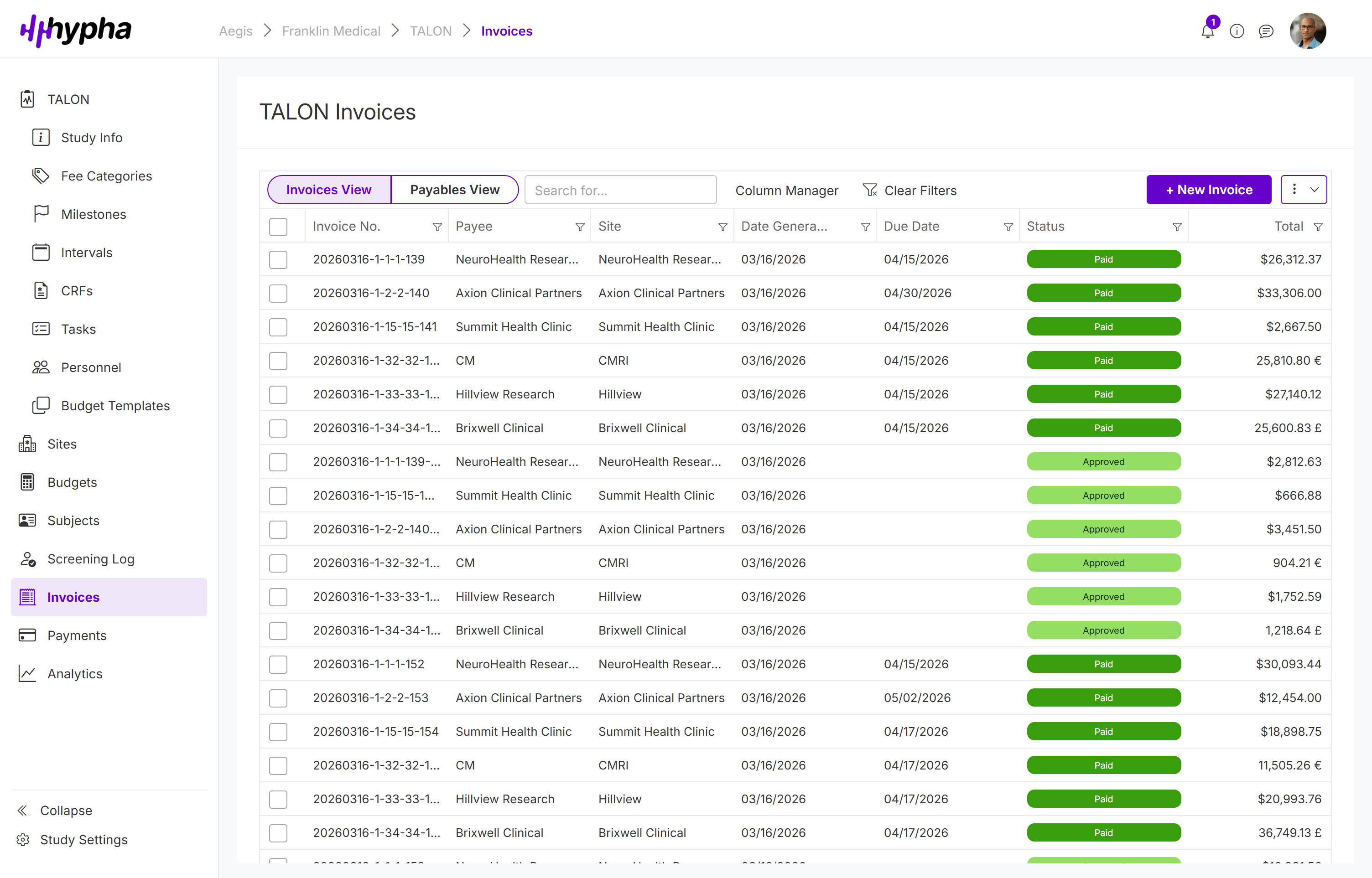Open the Status column filter icon
This screenshot has height=878, width=1372.
click(1176, 227)
